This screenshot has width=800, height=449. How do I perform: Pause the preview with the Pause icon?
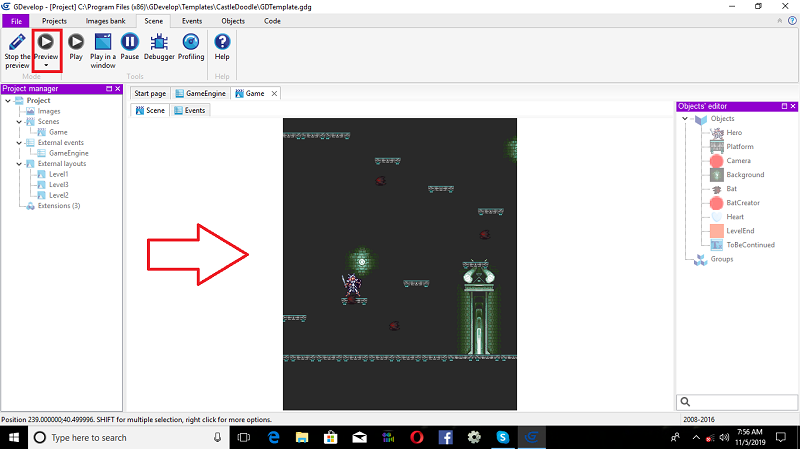[x=130, y=42]
